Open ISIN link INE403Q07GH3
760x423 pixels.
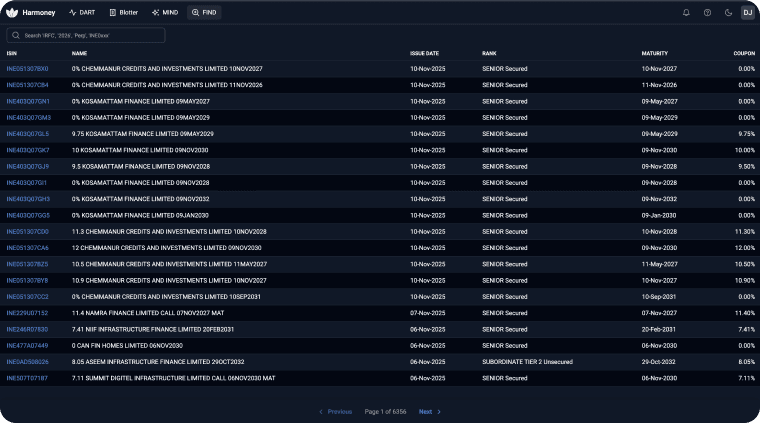click(x=28, y=199)
